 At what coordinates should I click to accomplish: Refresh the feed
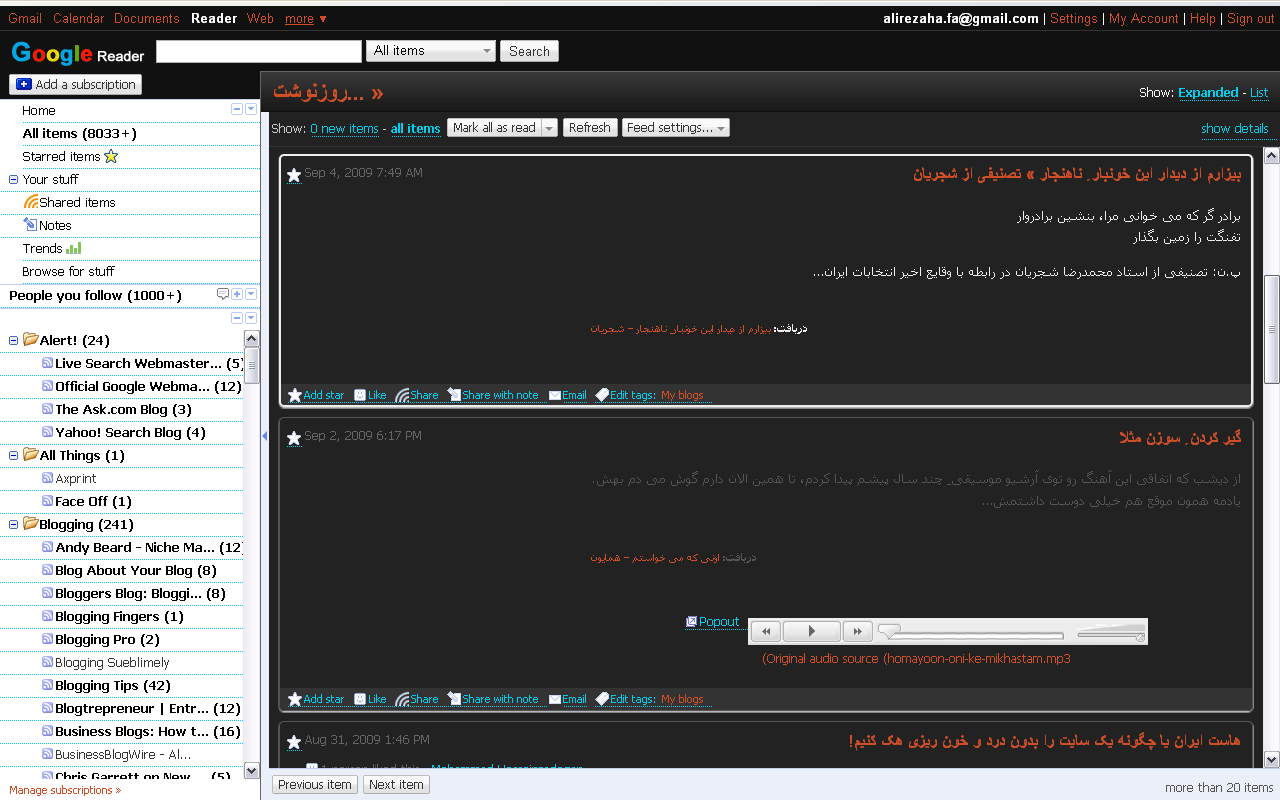(x=590, y=128)
